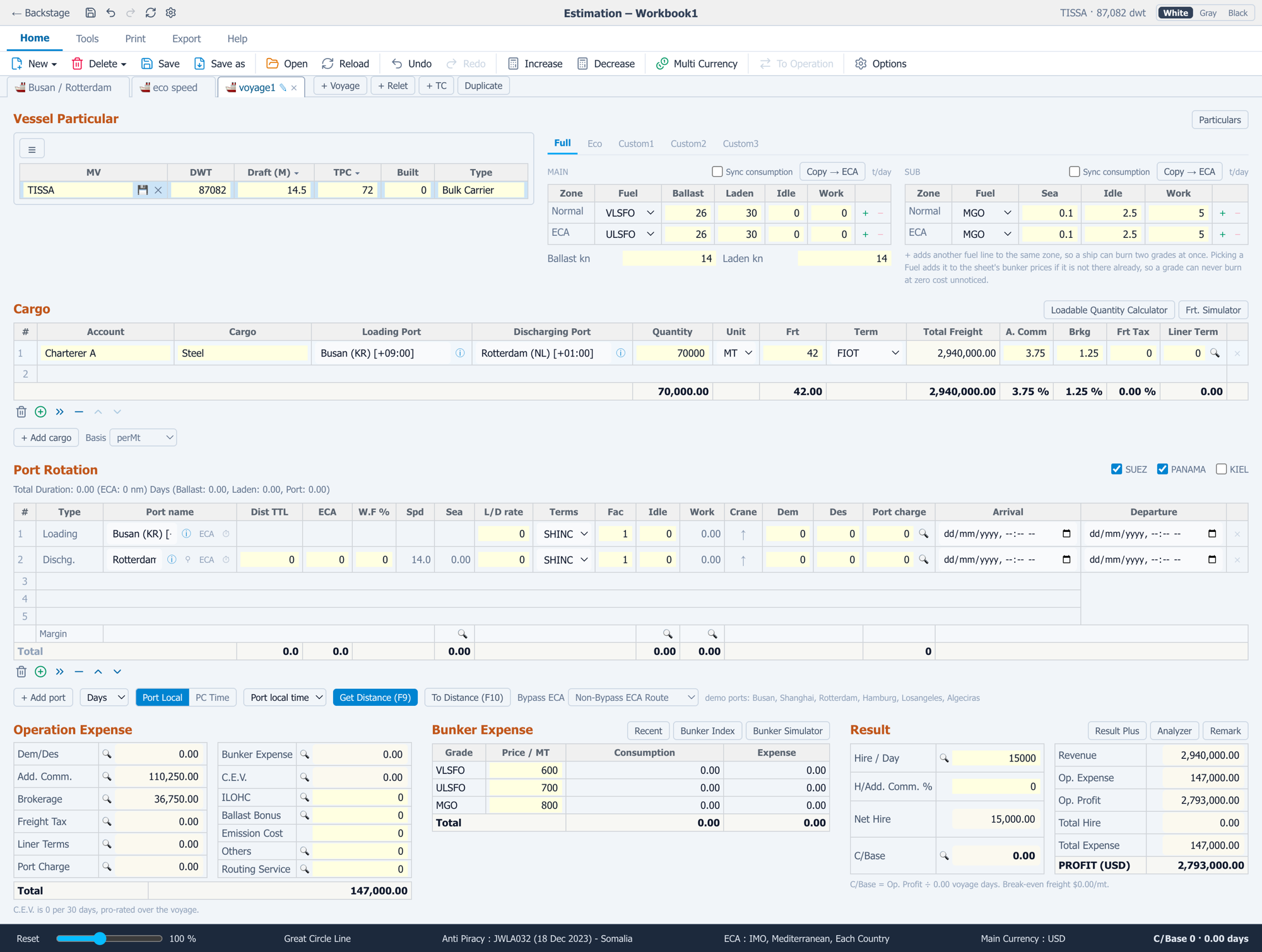Image resolution: width=1262 pixels, height=952 pixels.
Task: Click the Particulars button
Action: [x=1219, y=120]
